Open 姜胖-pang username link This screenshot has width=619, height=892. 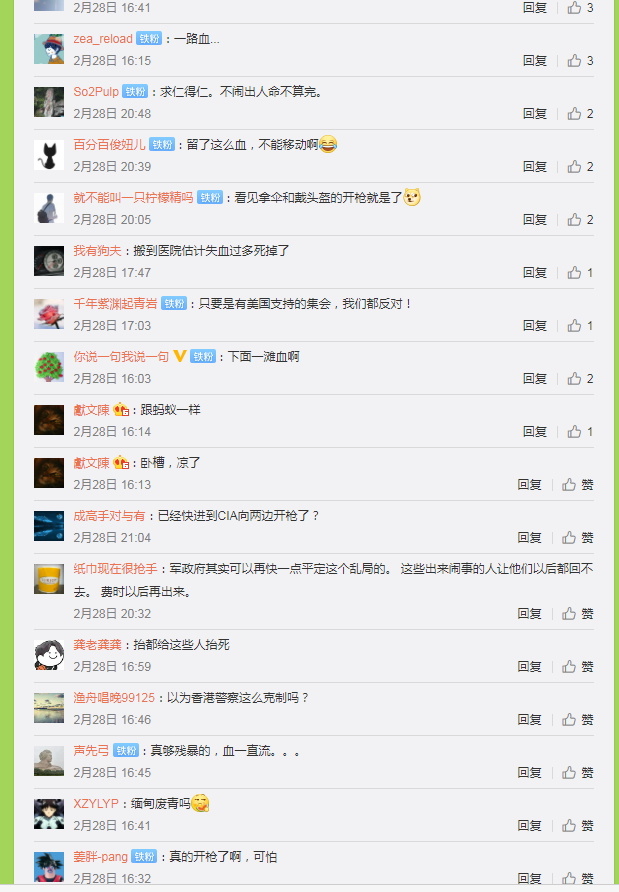coord(100,857)
